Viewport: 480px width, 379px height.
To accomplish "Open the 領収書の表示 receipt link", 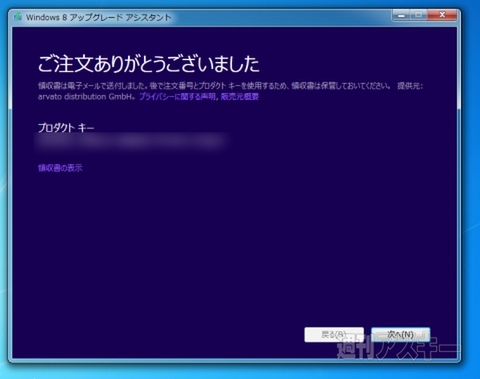I will [60, 168].
